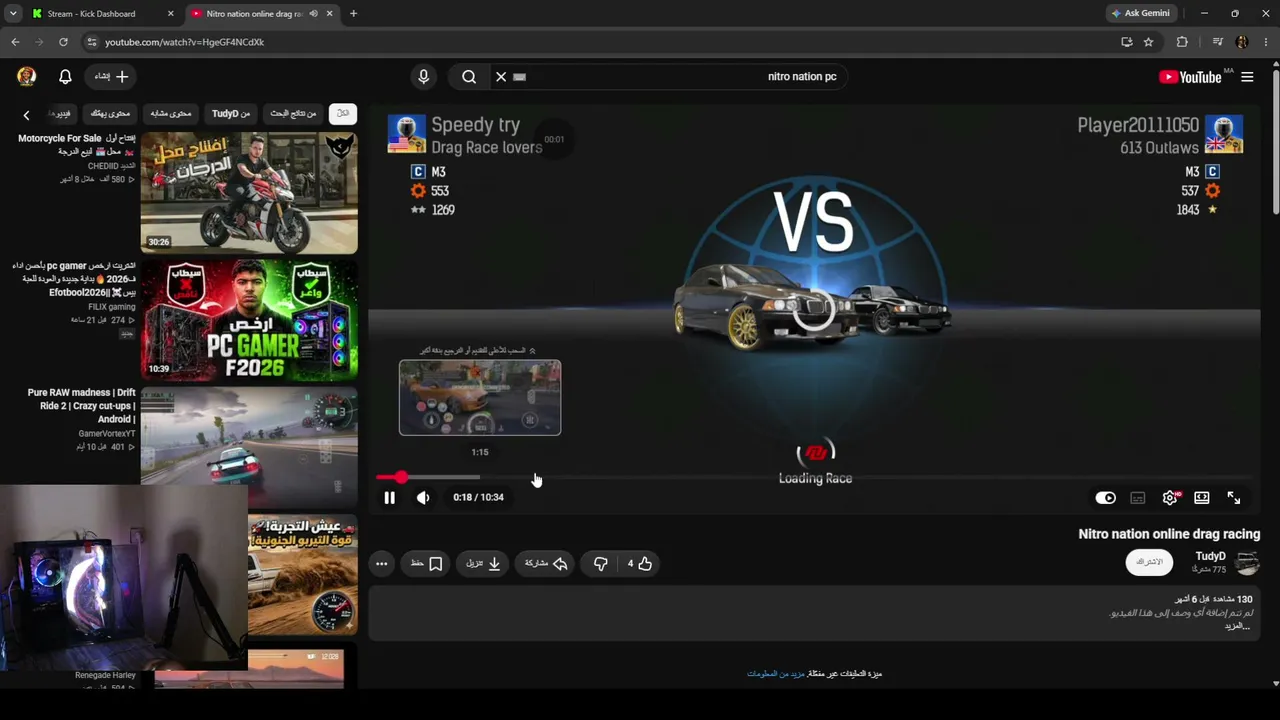Open the comments learn more link
Viewport: 1280px width, 720px height.
775,674
